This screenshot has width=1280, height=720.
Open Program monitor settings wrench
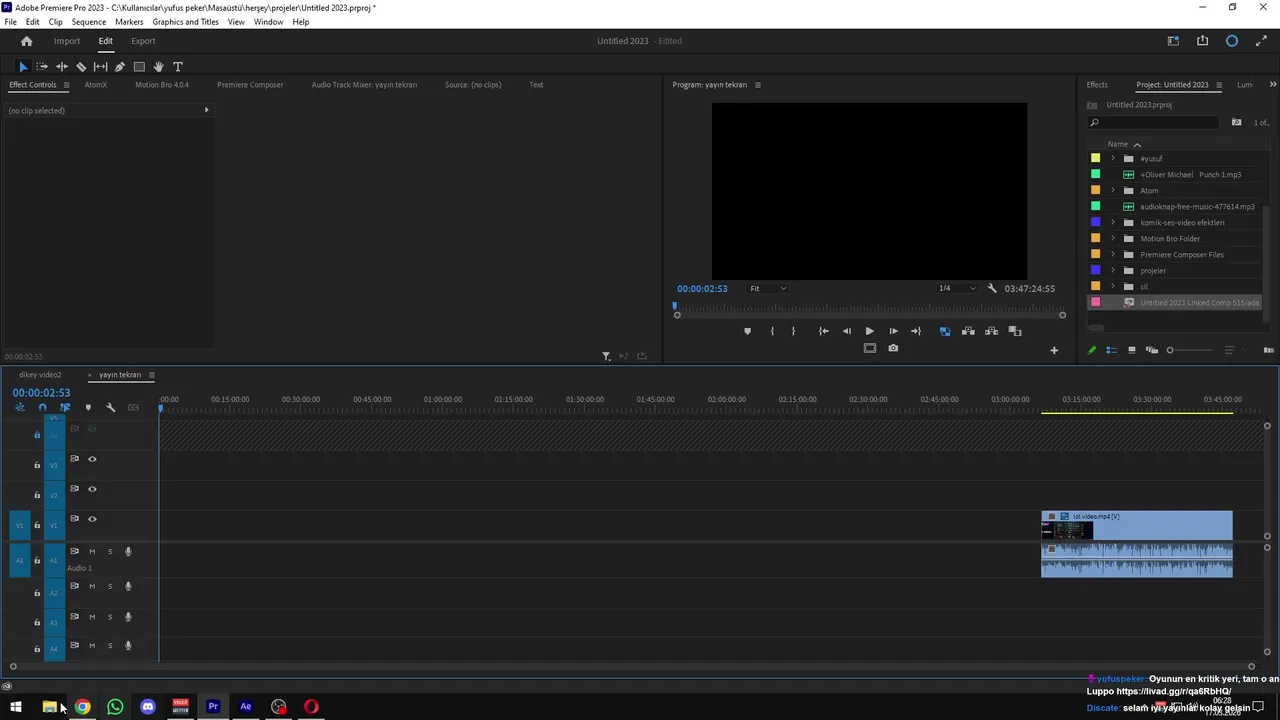(992, 288)
